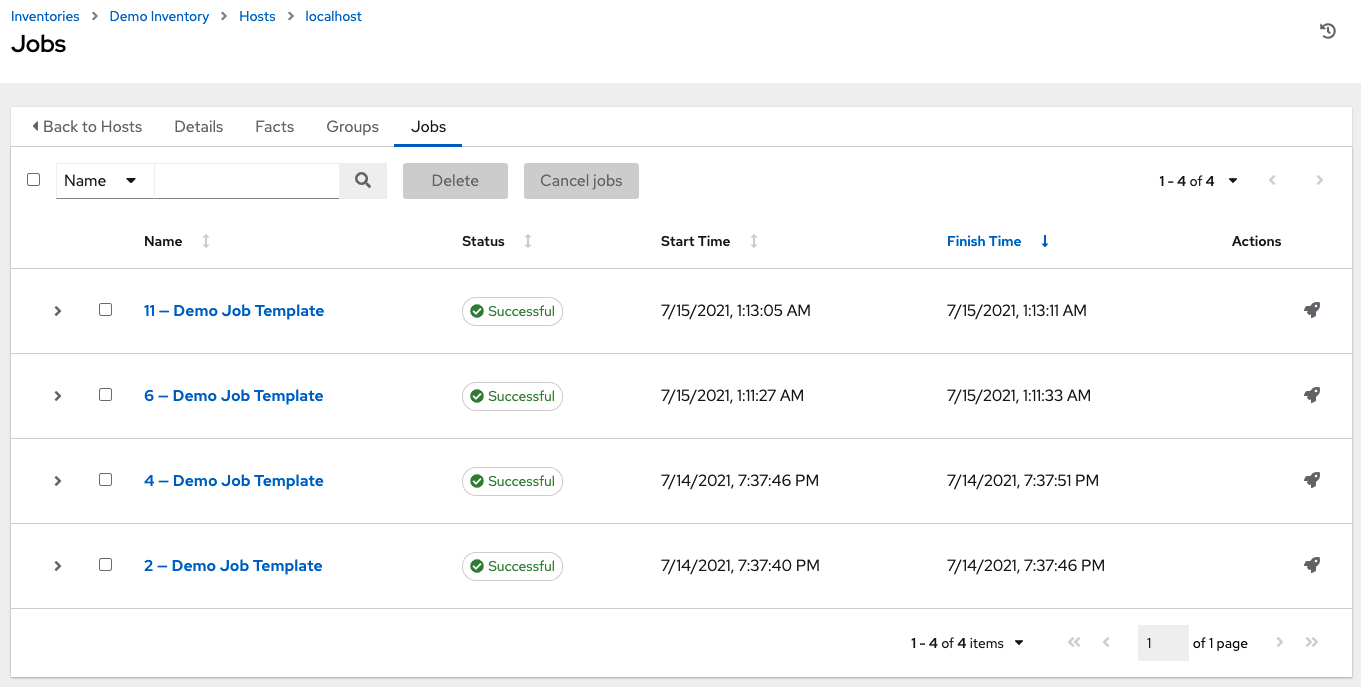Toggle Finish Time sort direction

coord(1044,241)
